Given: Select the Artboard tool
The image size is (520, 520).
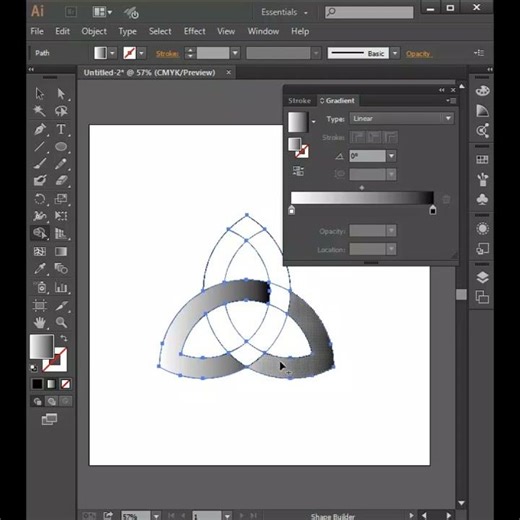Looking at the screenshot, I should (40, 305).
